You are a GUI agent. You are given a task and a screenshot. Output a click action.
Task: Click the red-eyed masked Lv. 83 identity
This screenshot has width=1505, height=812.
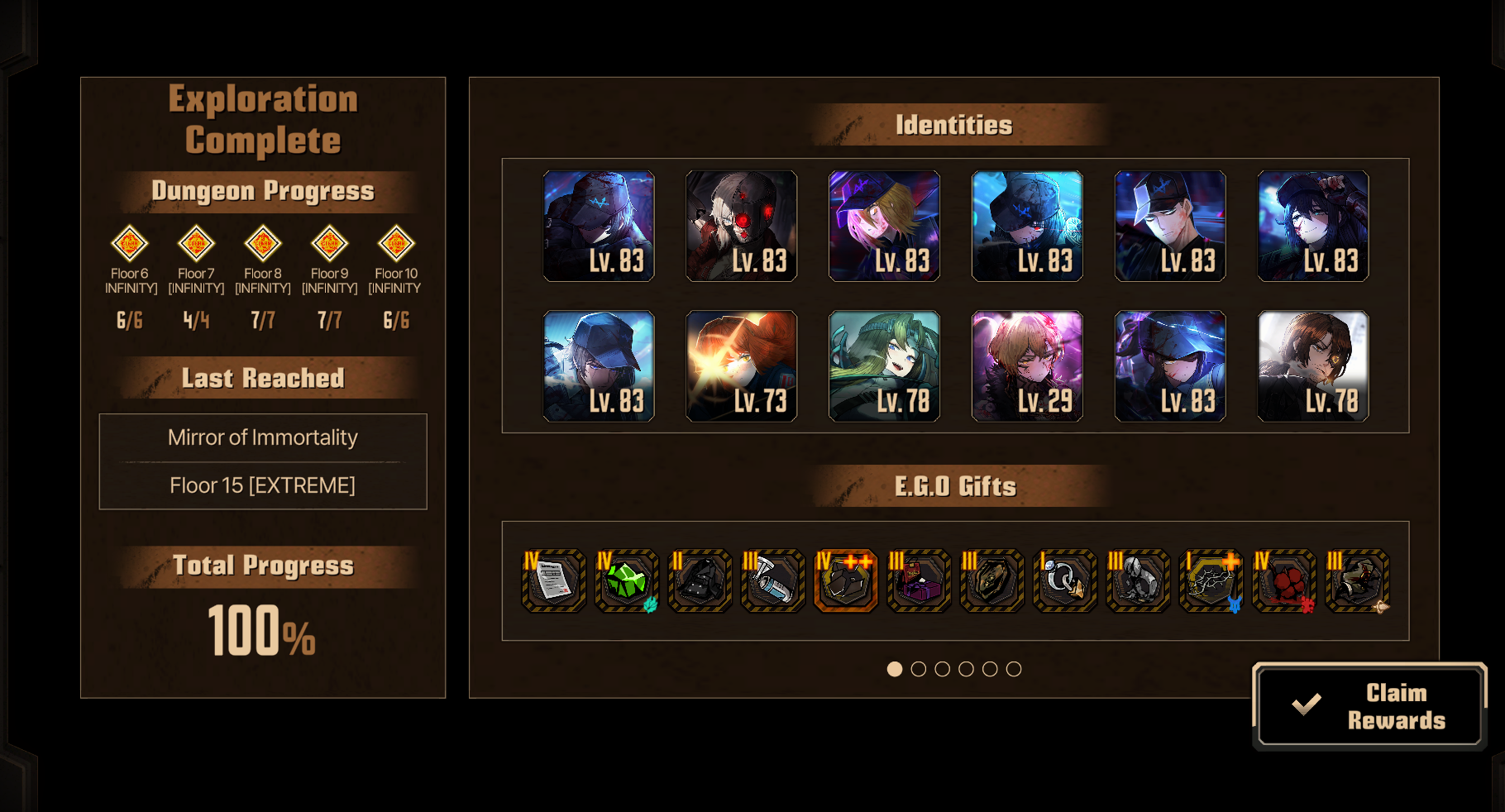(742, 226)
